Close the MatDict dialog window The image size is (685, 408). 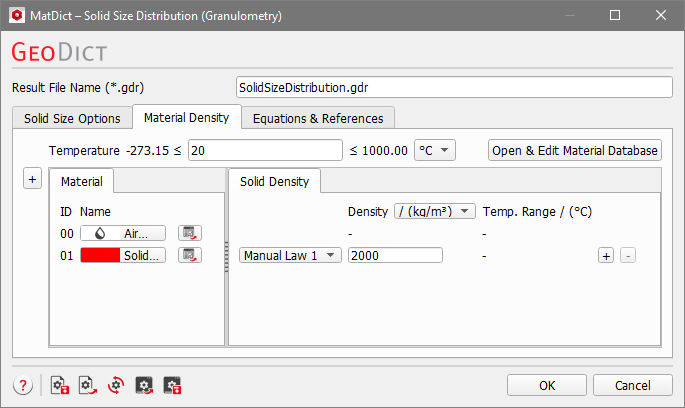[661, 15]
